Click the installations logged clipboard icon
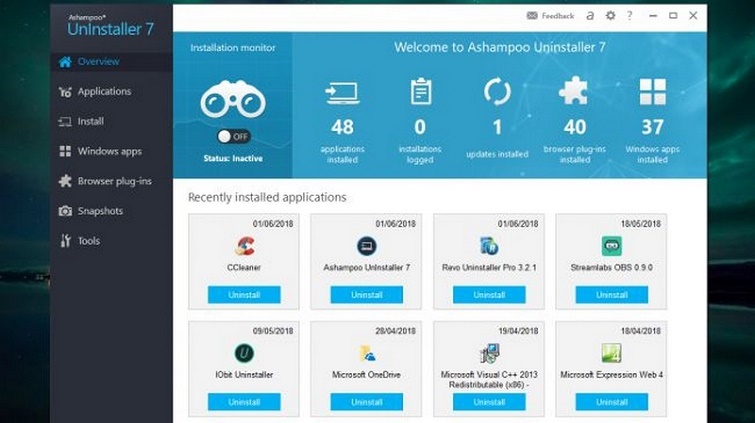755x423 pixels. 420,92
